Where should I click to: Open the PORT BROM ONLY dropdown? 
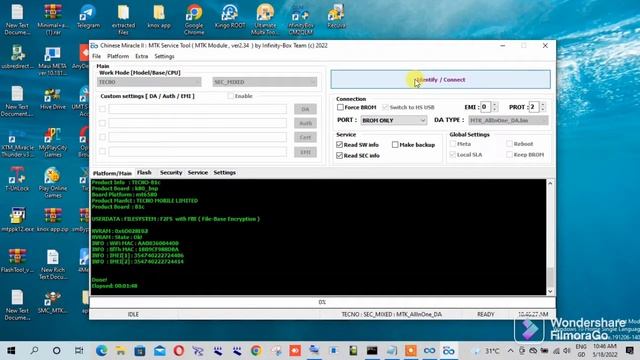(393, 120)
